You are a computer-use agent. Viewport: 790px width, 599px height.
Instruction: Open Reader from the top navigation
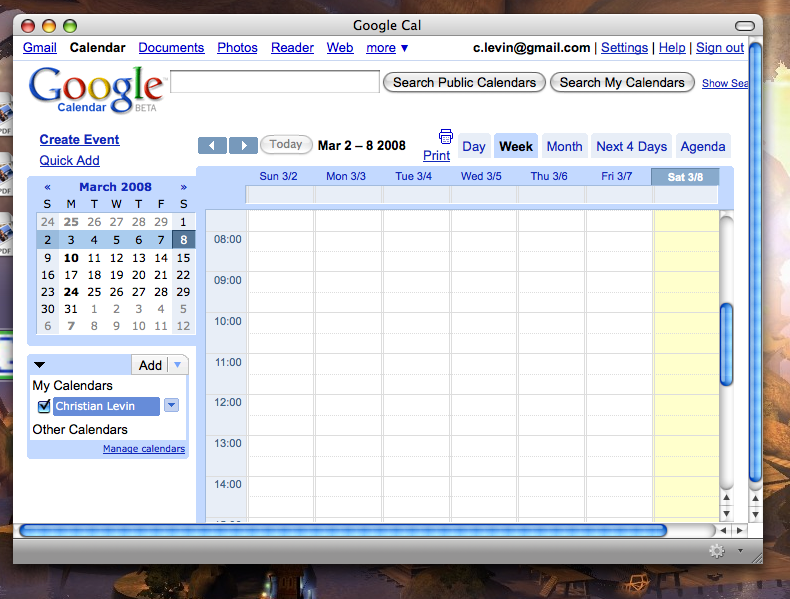tap(292, 48)
